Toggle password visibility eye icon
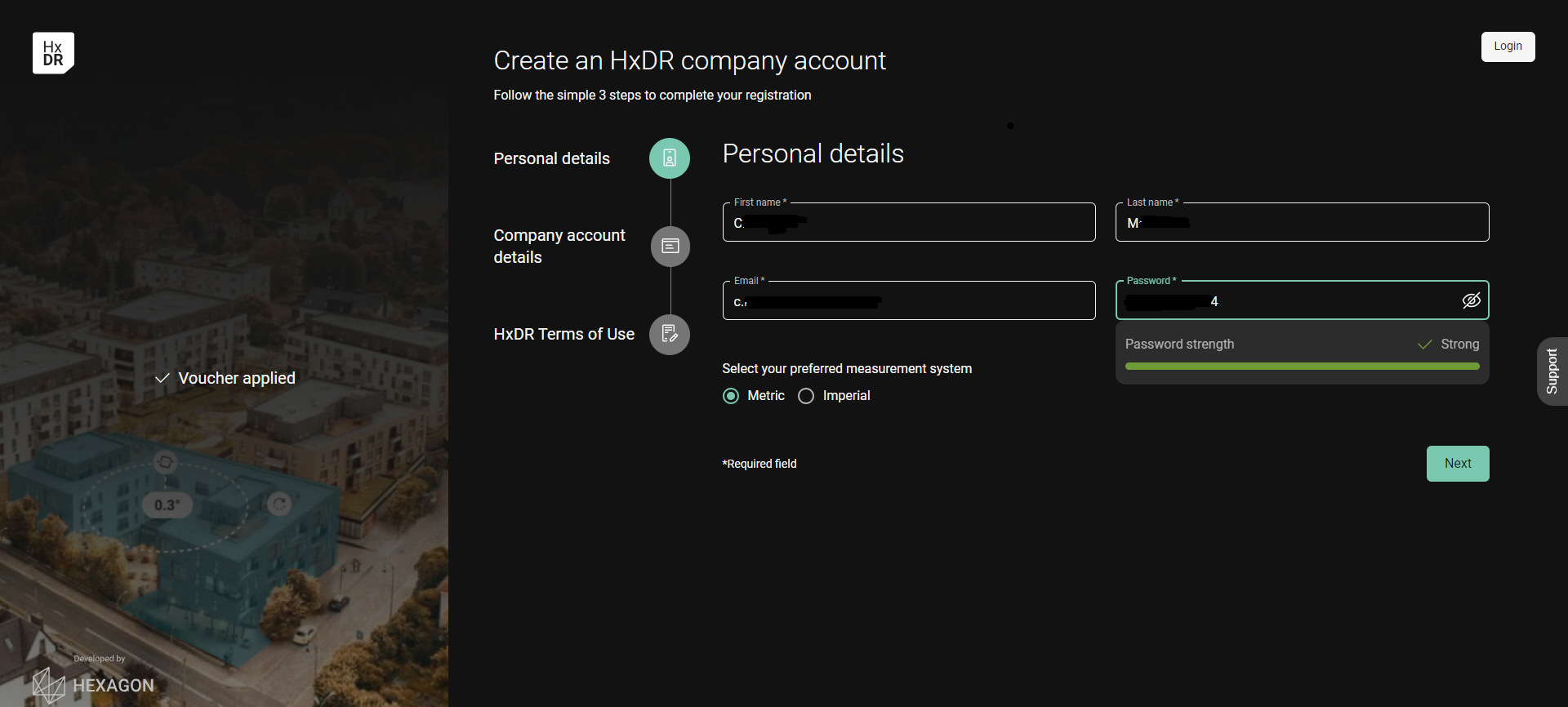The width and height of the screenshot is (1568, 707). tap(1471, 301)
